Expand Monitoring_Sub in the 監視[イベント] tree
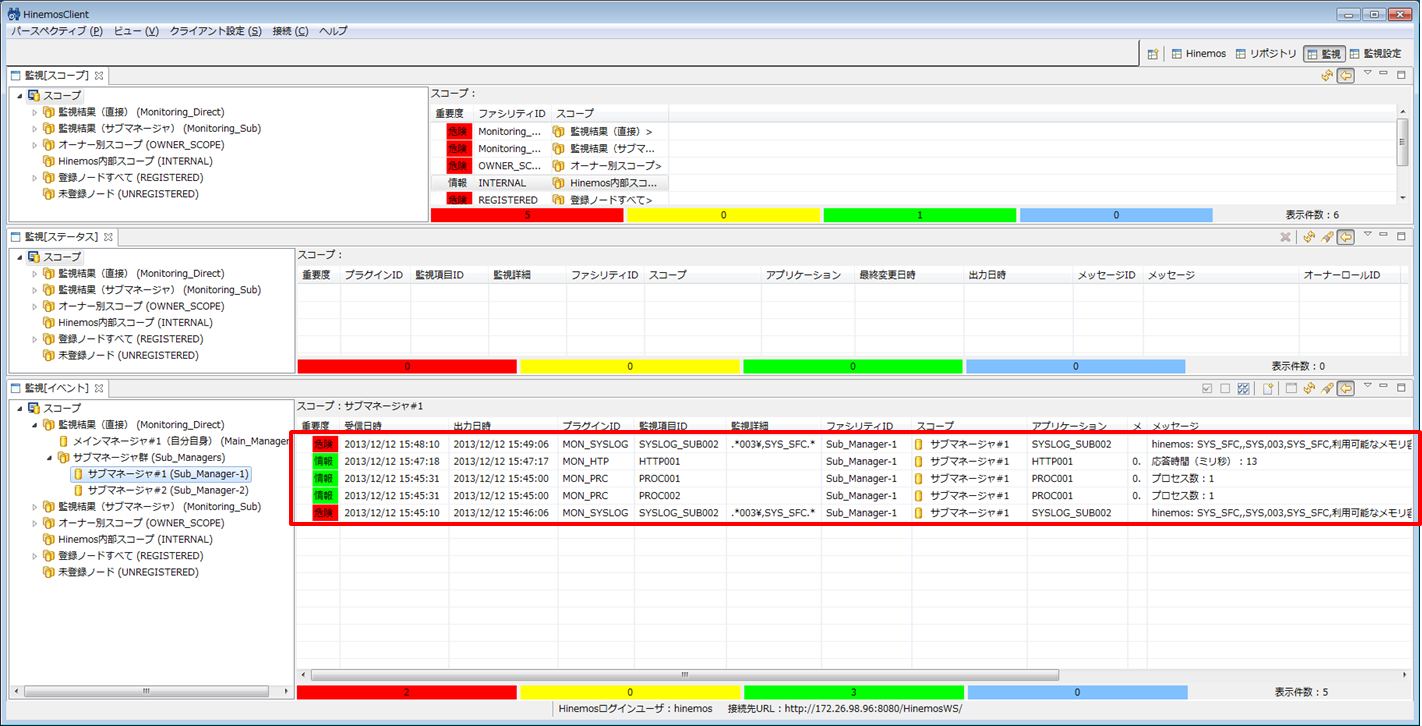Viewport: 1422px width, 726px height. point(34,507)
